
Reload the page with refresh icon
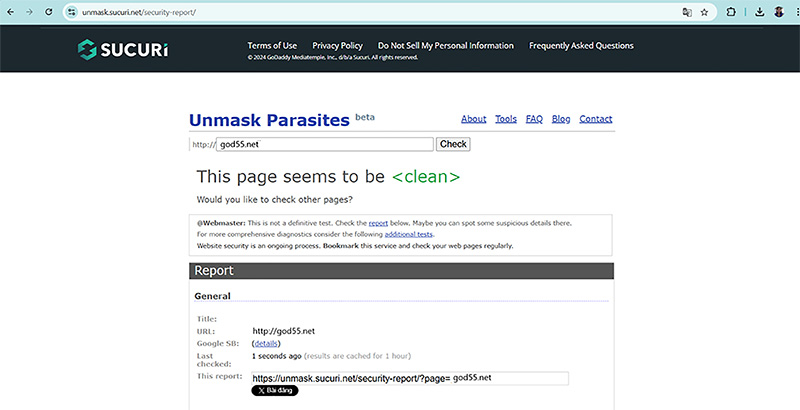[48, 12]
